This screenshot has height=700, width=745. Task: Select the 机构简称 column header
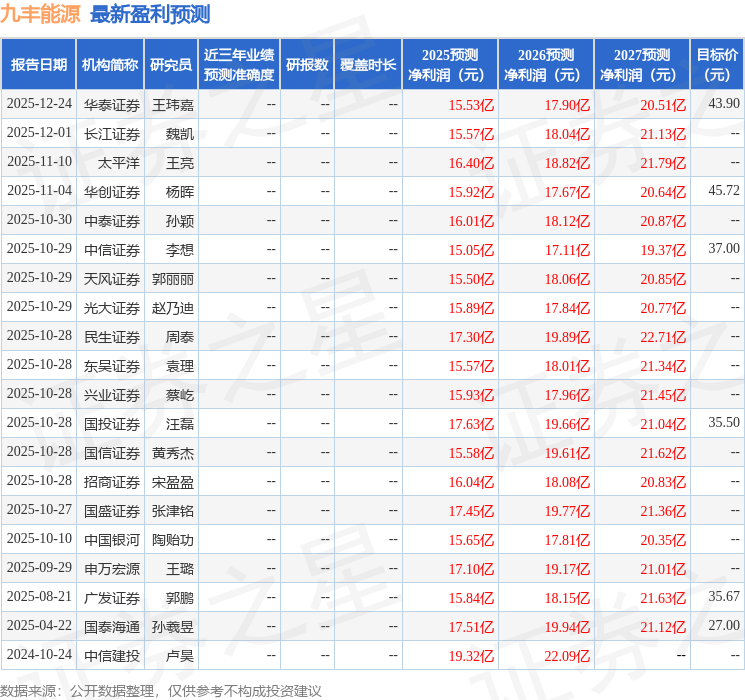point(110,65)
